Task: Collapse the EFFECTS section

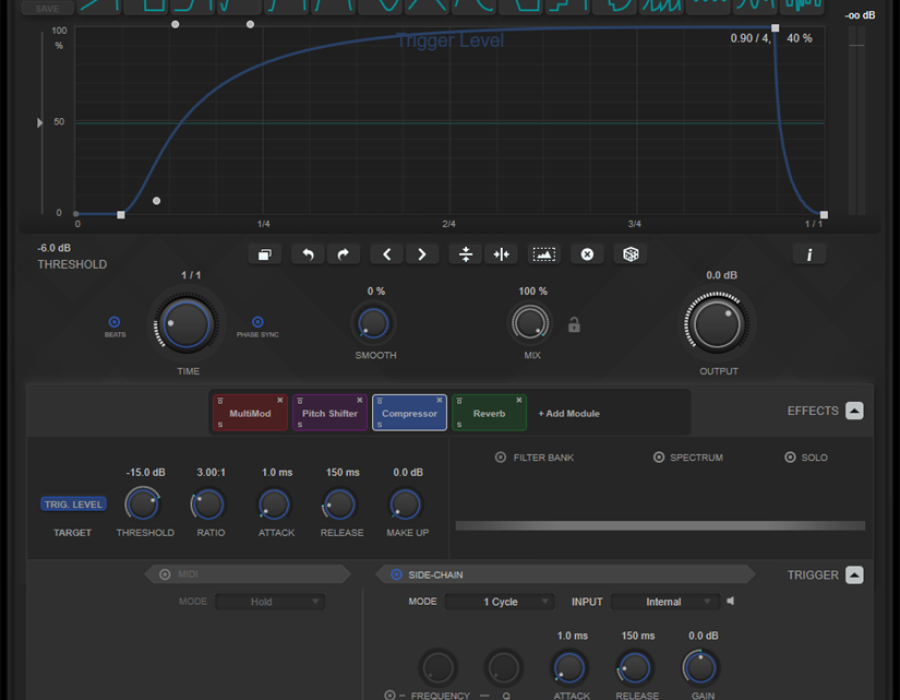Action: tap(854, 411)
